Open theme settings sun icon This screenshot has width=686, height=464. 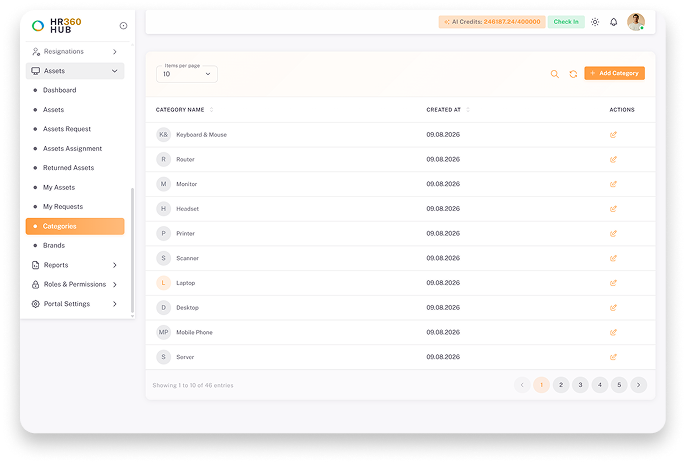pyautogui.click(x=595, y=22)
